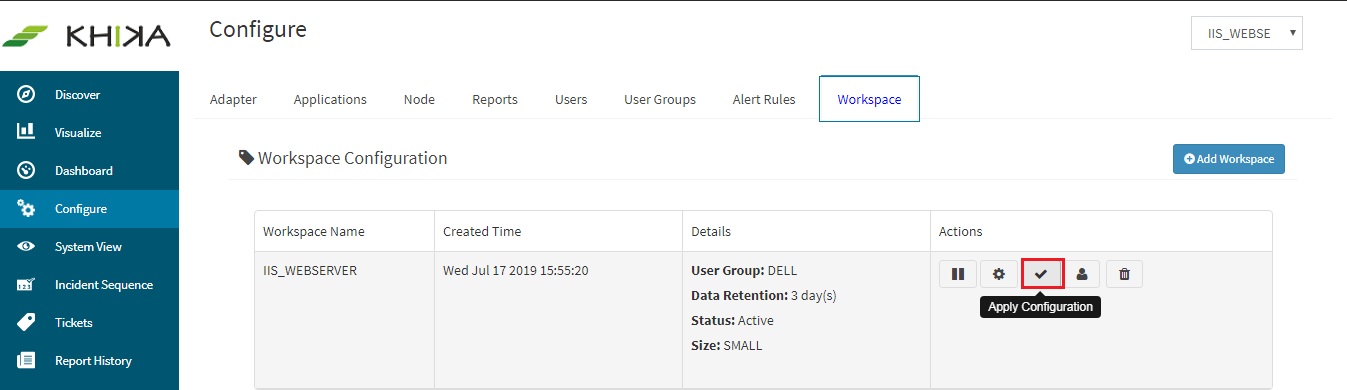
Task: Click the Size: SMALL text
Action: [x=726, y=346]
